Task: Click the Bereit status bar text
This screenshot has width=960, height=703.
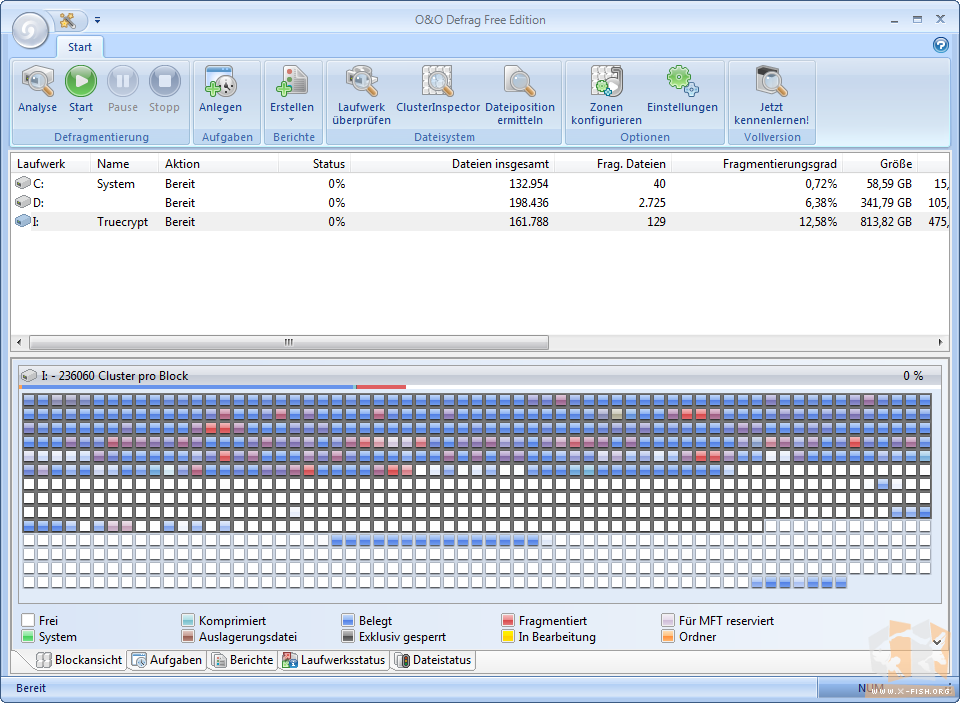Action: [31, 688]
